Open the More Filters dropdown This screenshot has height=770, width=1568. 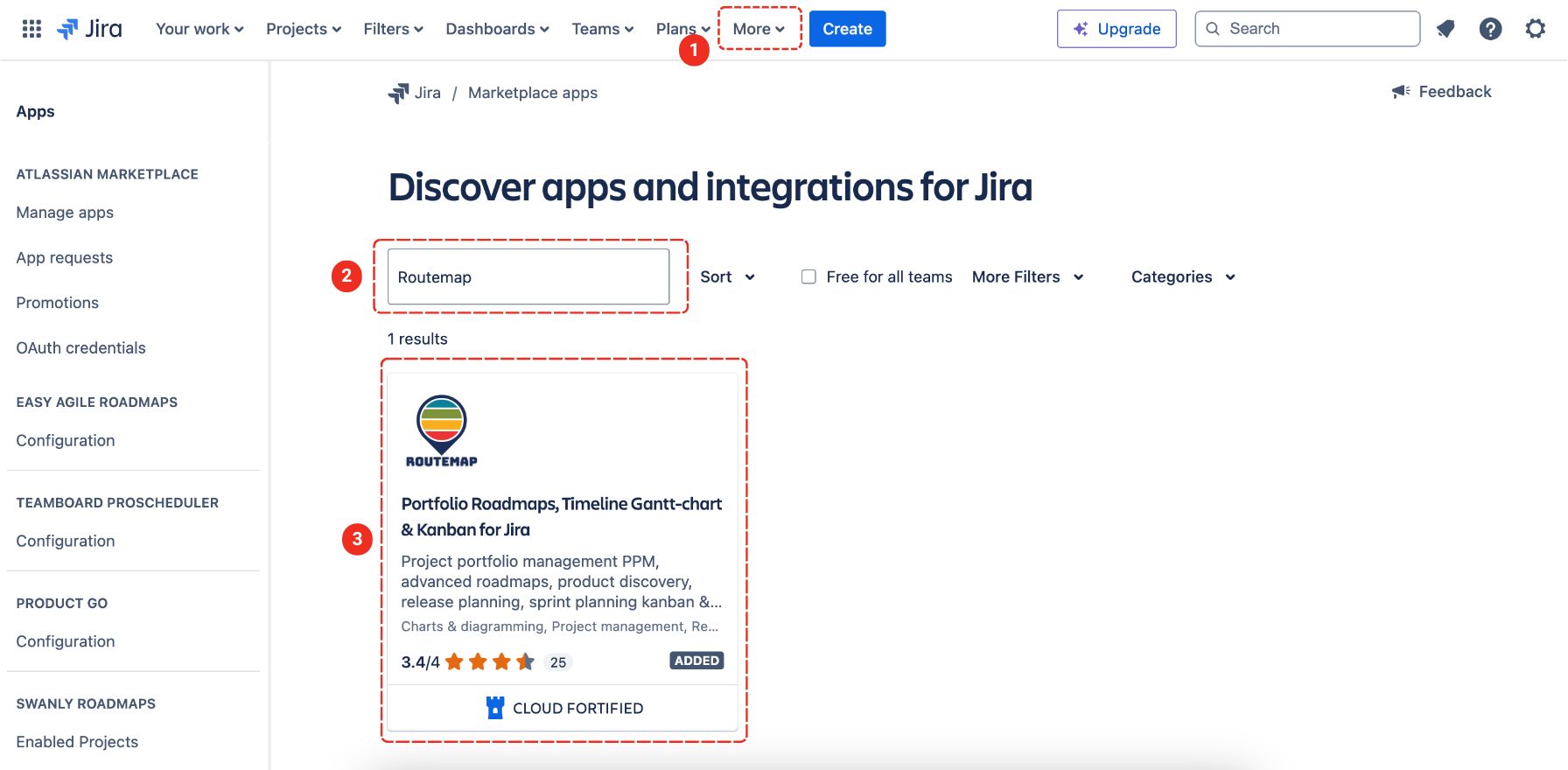(1027, 276)
